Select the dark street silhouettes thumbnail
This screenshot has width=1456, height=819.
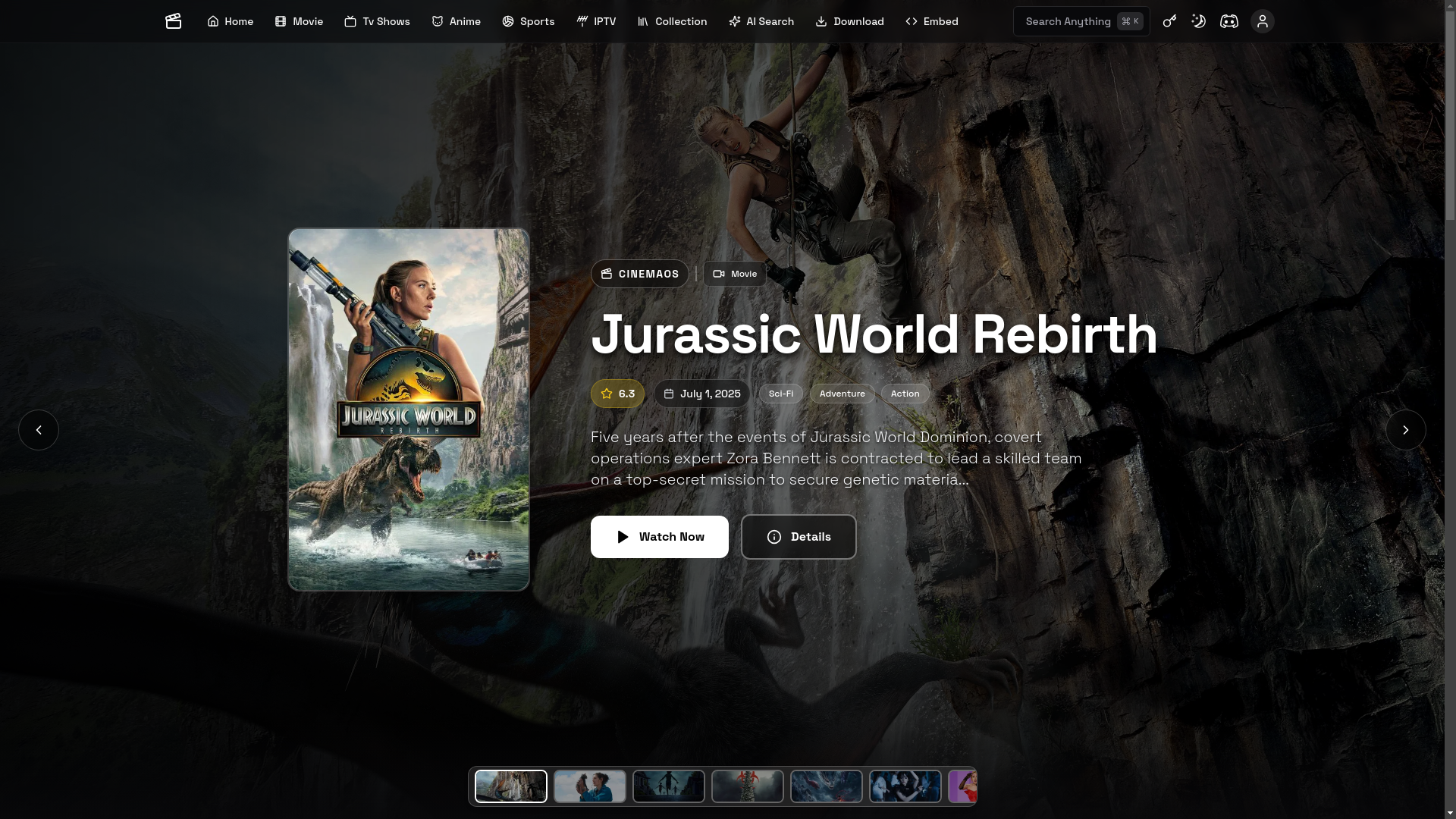[669, 786]
